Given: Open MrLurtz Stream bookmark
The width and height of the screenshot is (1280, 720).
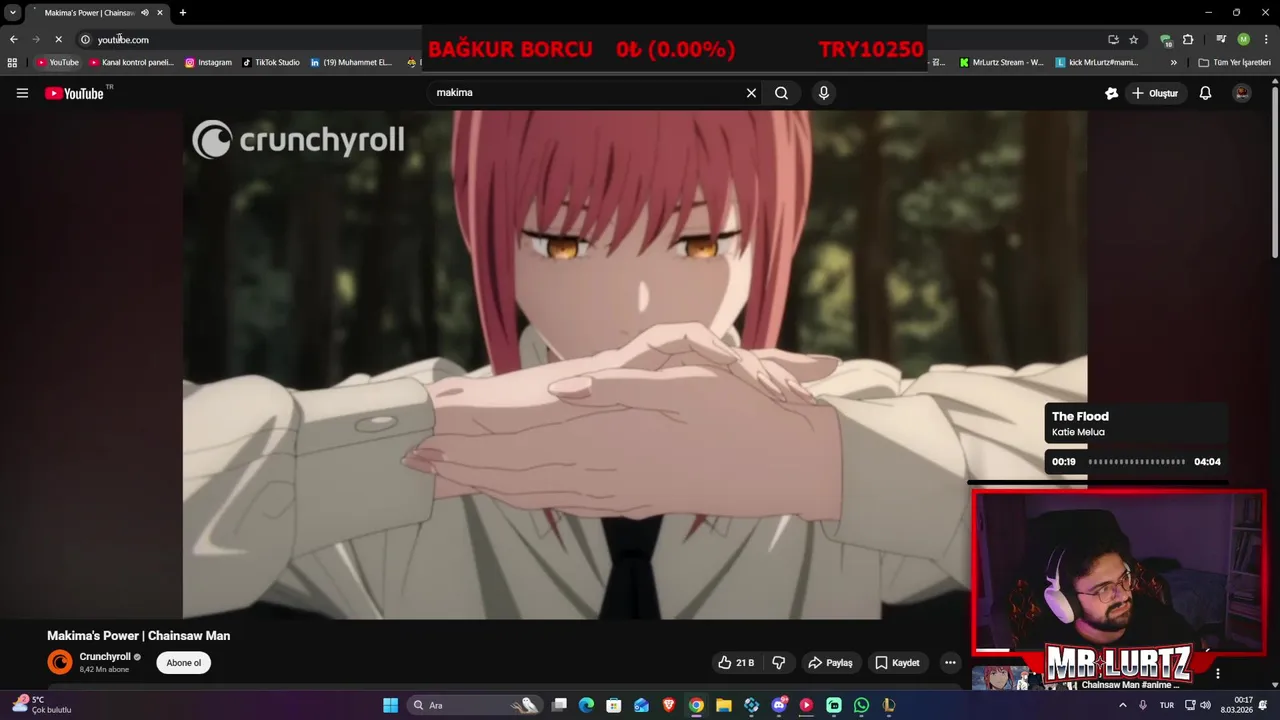Looking at the screenshot, I should point(1001,62).
